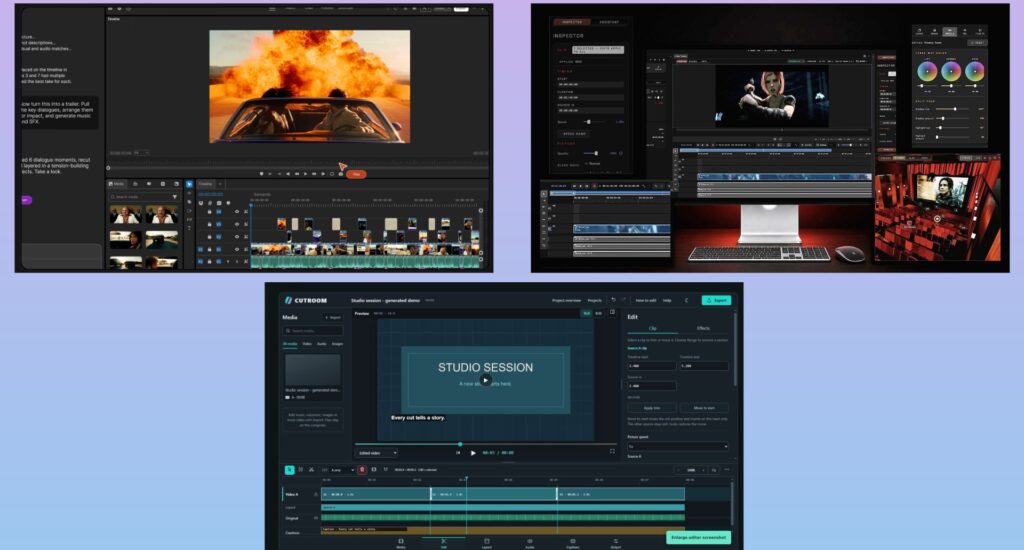
Task: Click the expand icon atop Cutroom preview
Action: coord(612,312)
